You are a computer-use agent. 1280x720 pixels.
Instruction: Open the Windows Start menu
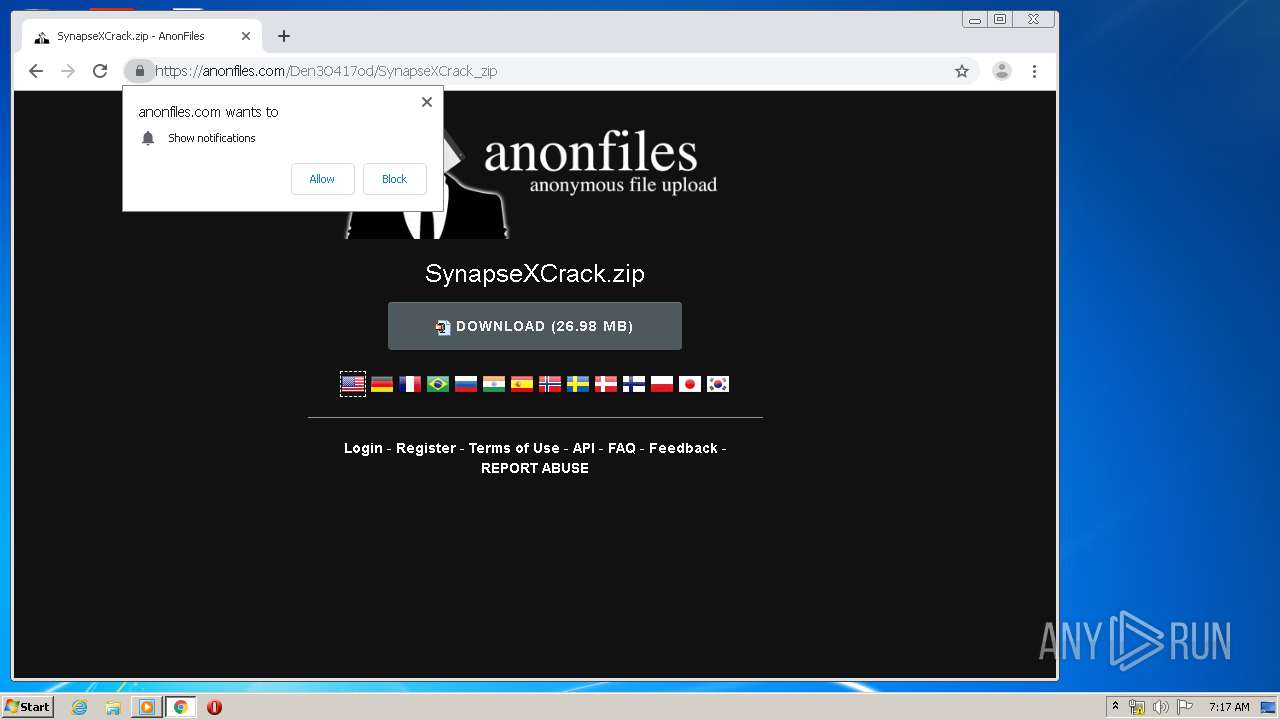click(27, 707)
